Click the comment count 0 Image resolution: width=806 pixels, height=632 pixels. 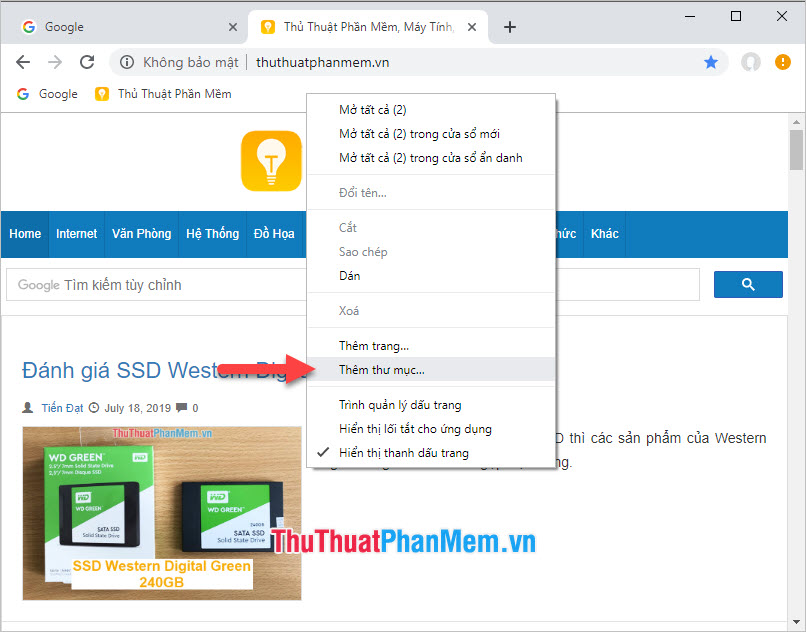(195, 408)
